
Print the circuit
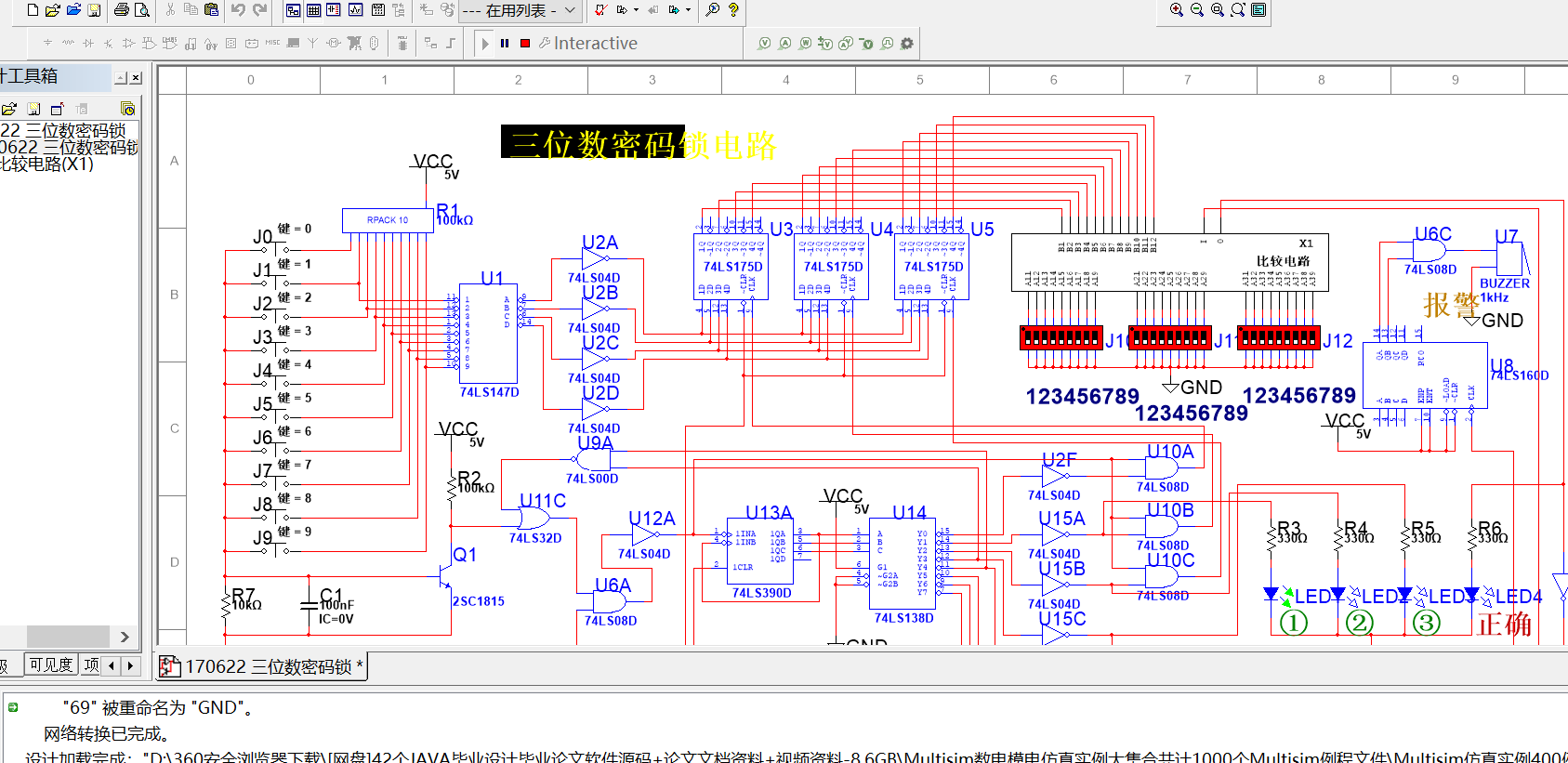122,10
